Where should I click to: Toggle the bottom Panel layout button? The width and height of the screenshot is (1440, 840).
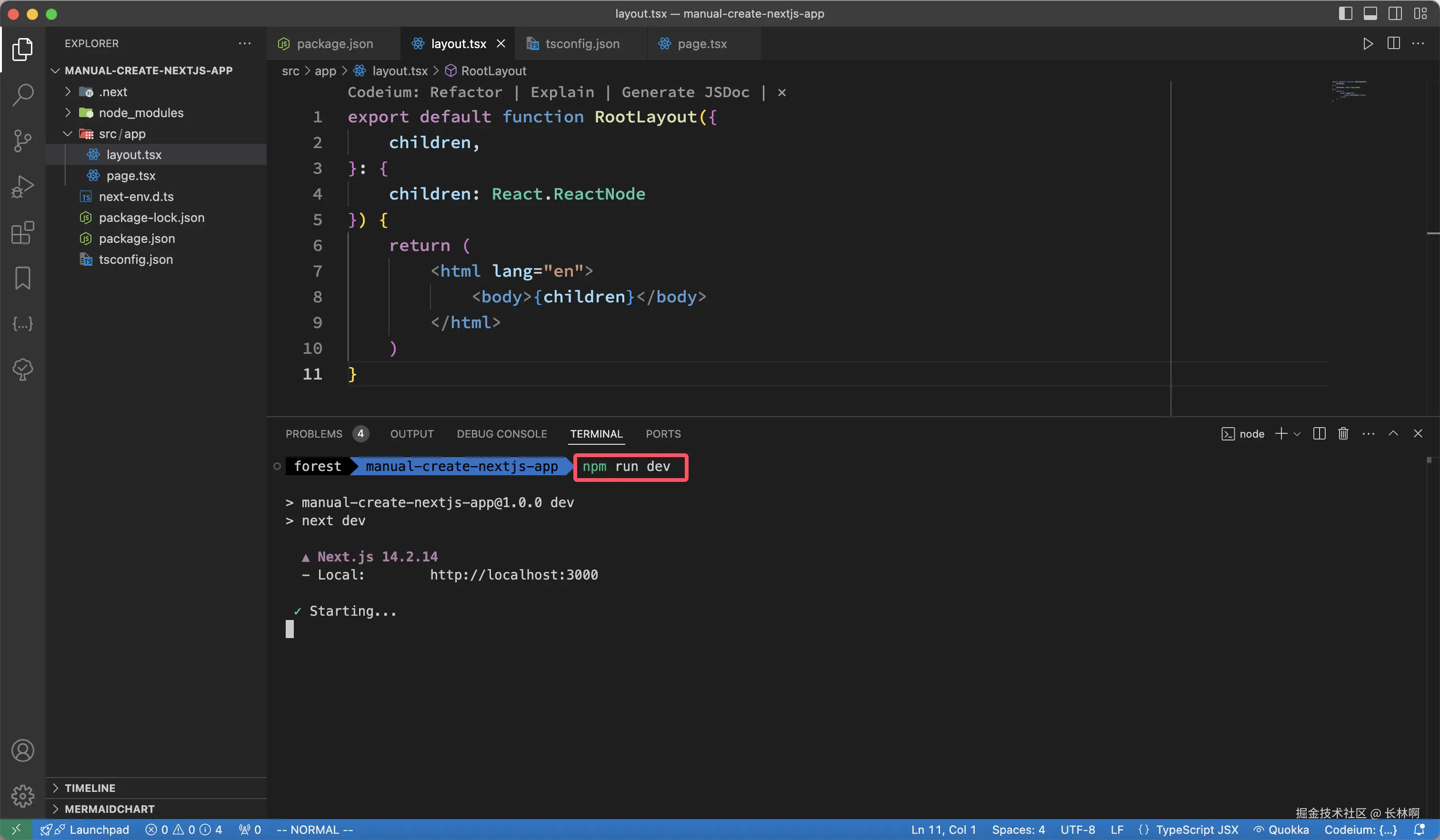point(1370,14)
